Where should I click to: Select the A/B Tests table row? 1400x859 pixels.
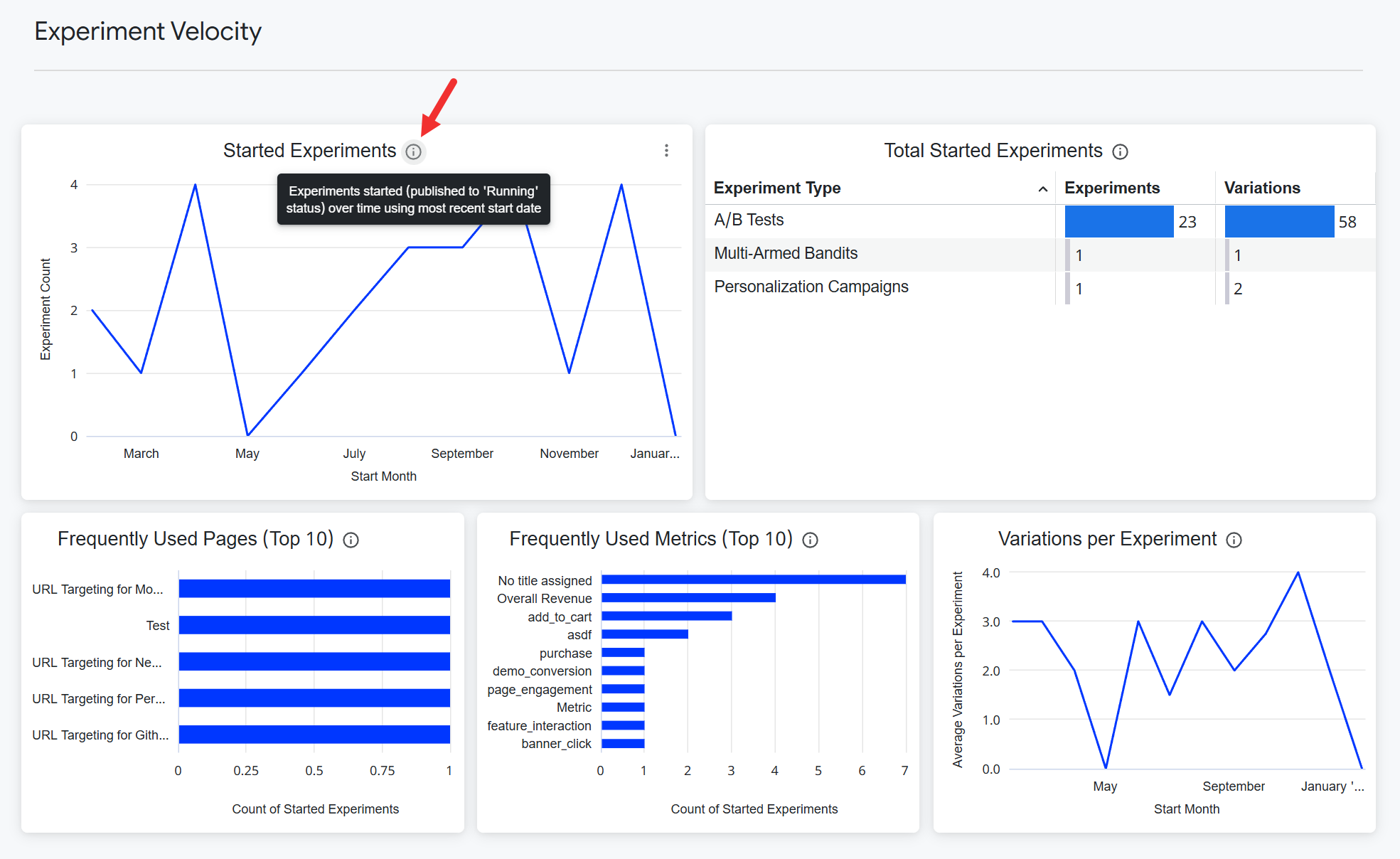[749, 220]
